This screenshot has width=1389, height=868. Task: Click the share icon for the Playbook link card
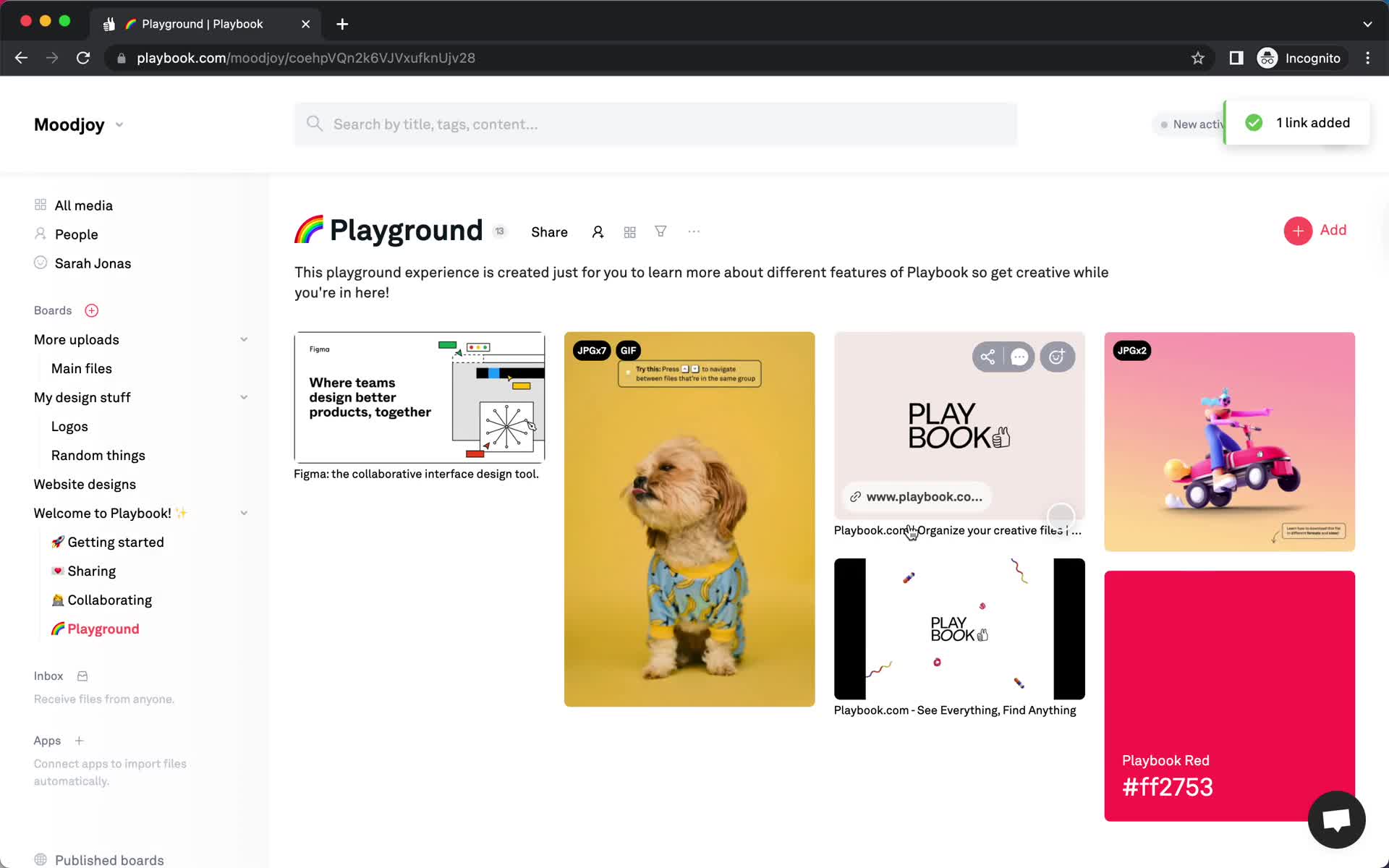pos(986,357)
